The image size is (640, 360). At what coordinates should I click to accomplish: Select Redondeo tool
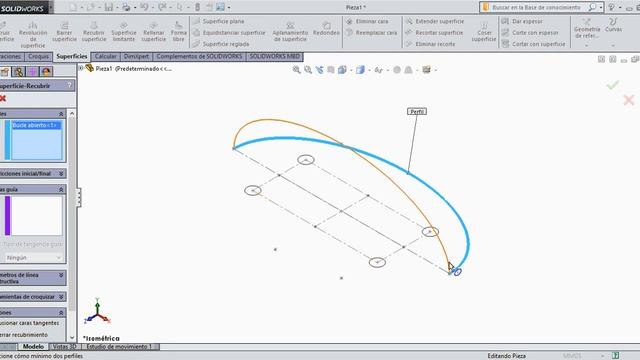(x=326, y=29)
